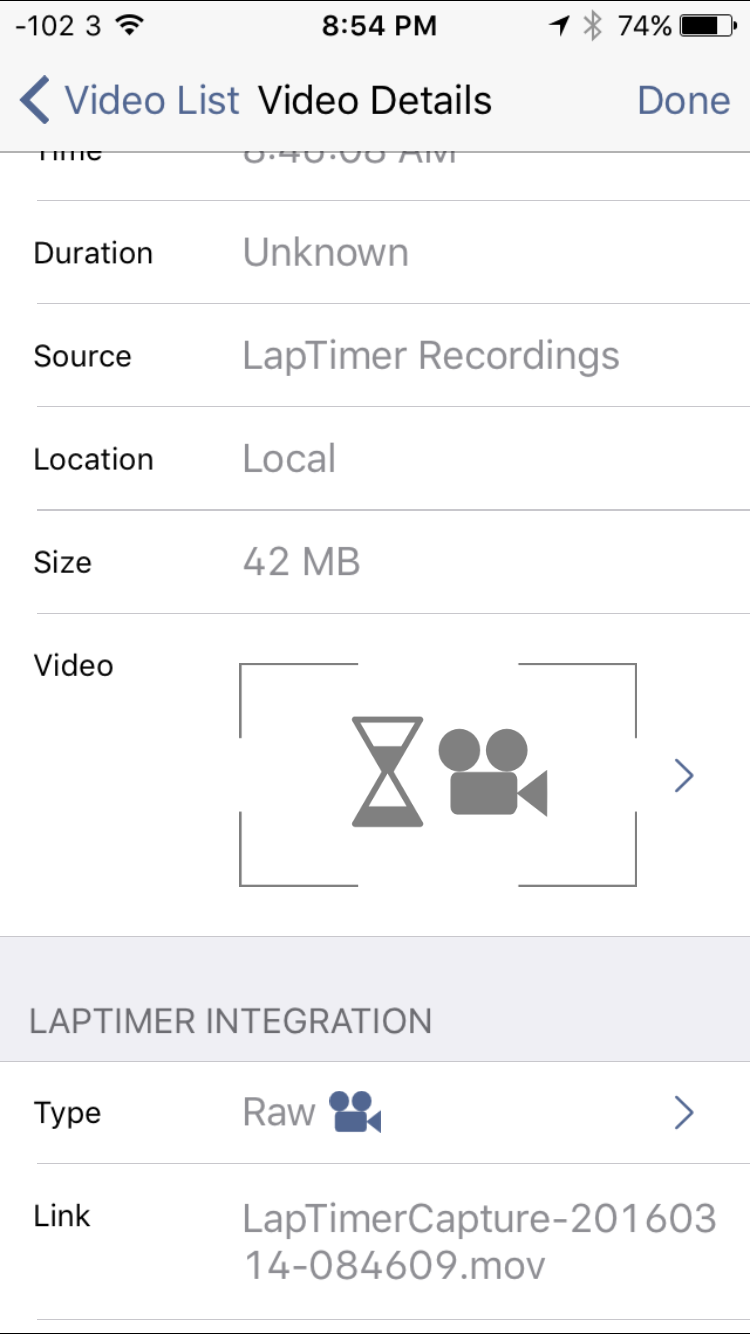The width and height of the screenshot is (750, 1334).
Task: Tap the Wi-Fi signal icon
Action: point(129,26)
